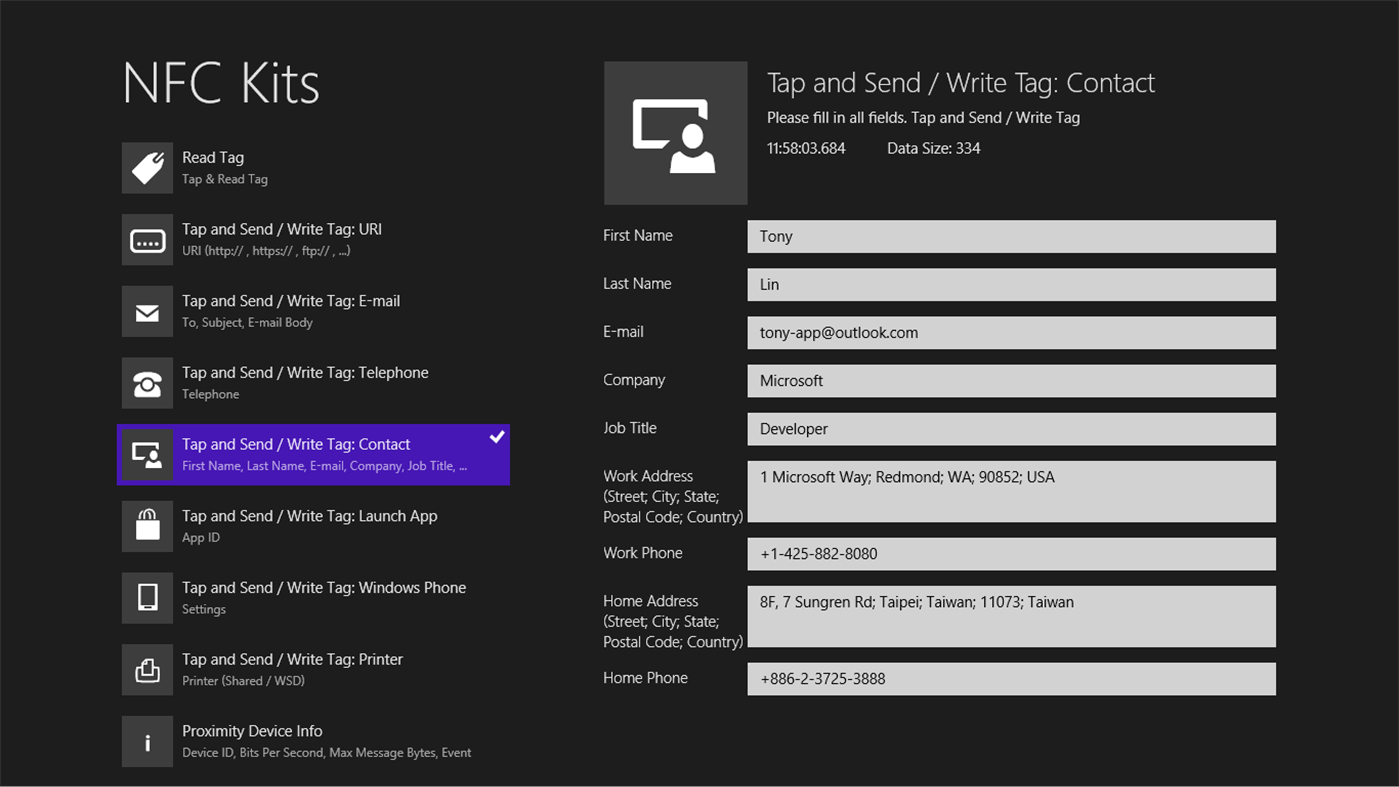Click the Work Phone number field

1011,554
